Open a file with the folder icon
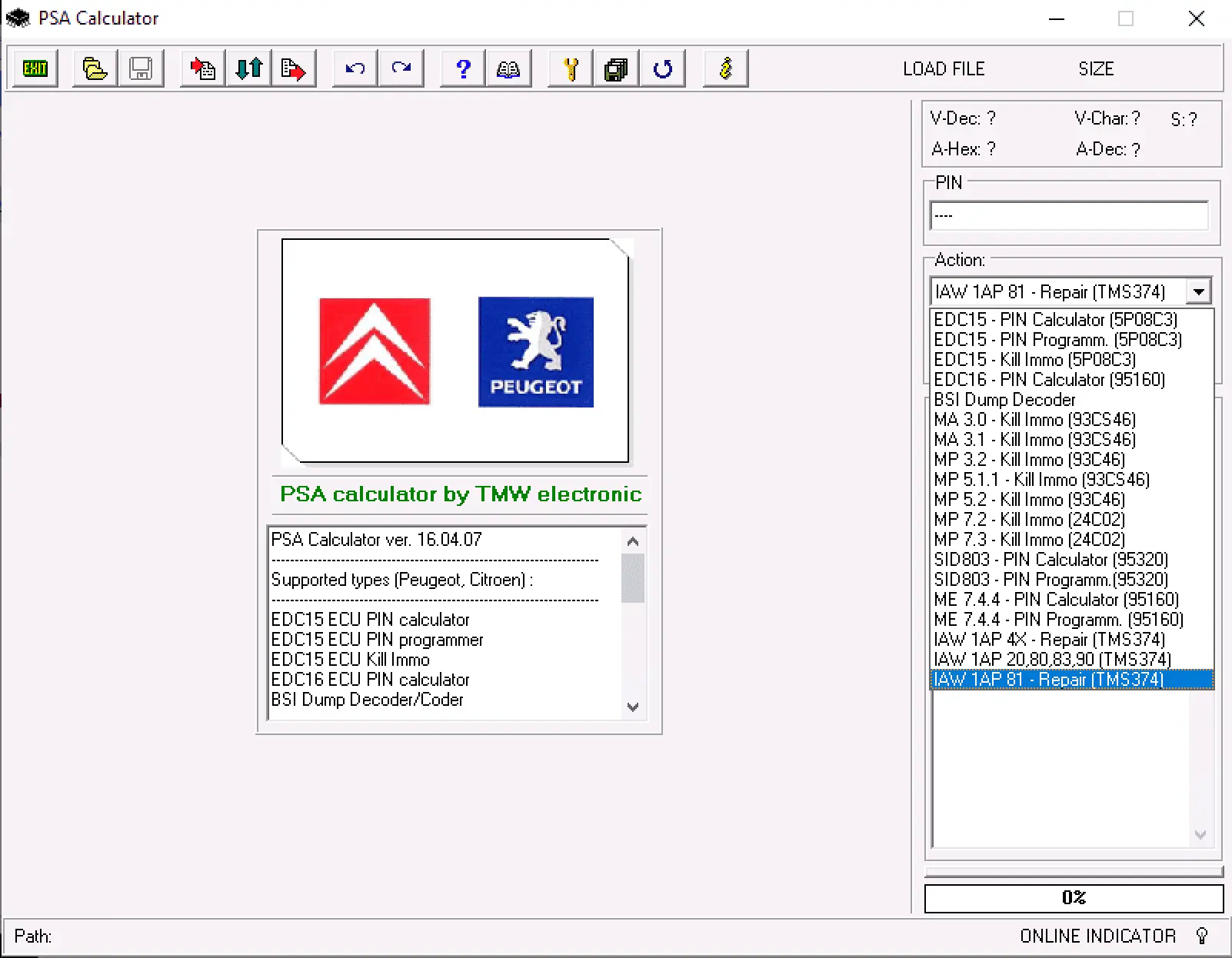The image size is (1232, 958). coord(95,69)
